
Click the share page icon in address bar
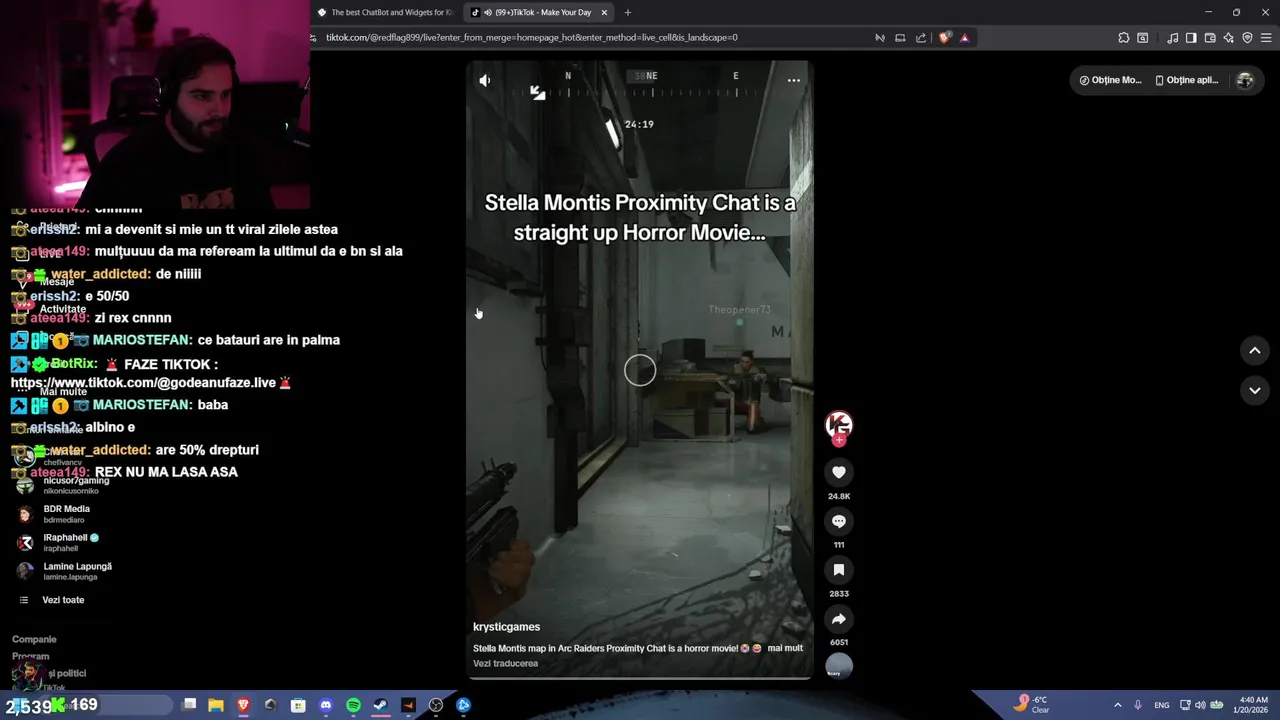click(921, 38)
